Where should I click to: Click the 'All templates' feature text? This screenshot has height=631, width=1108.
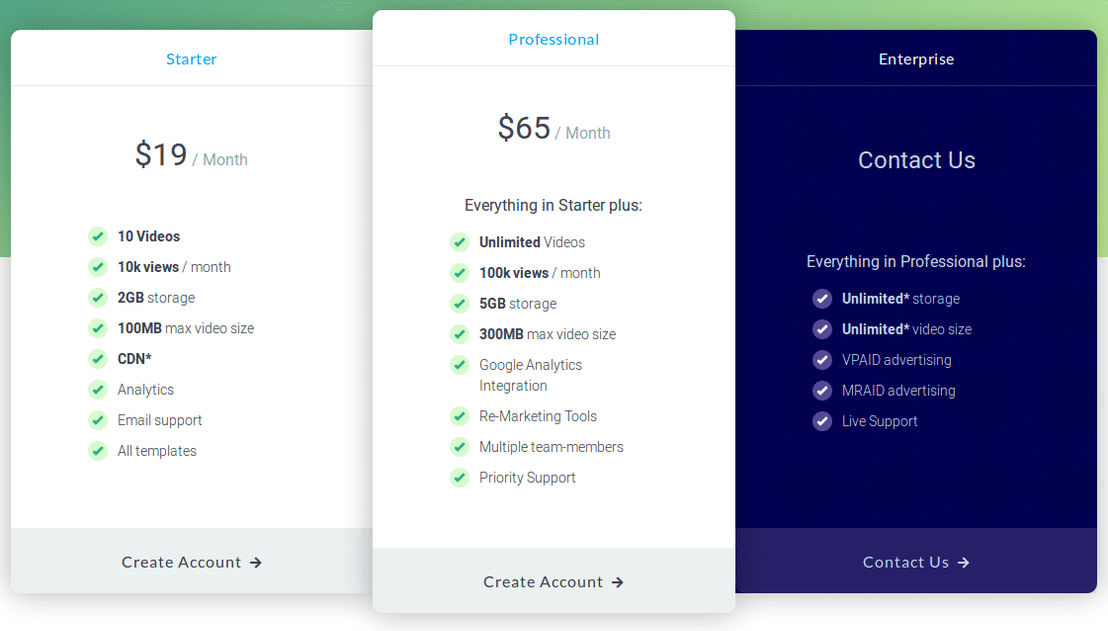[157, 451]
